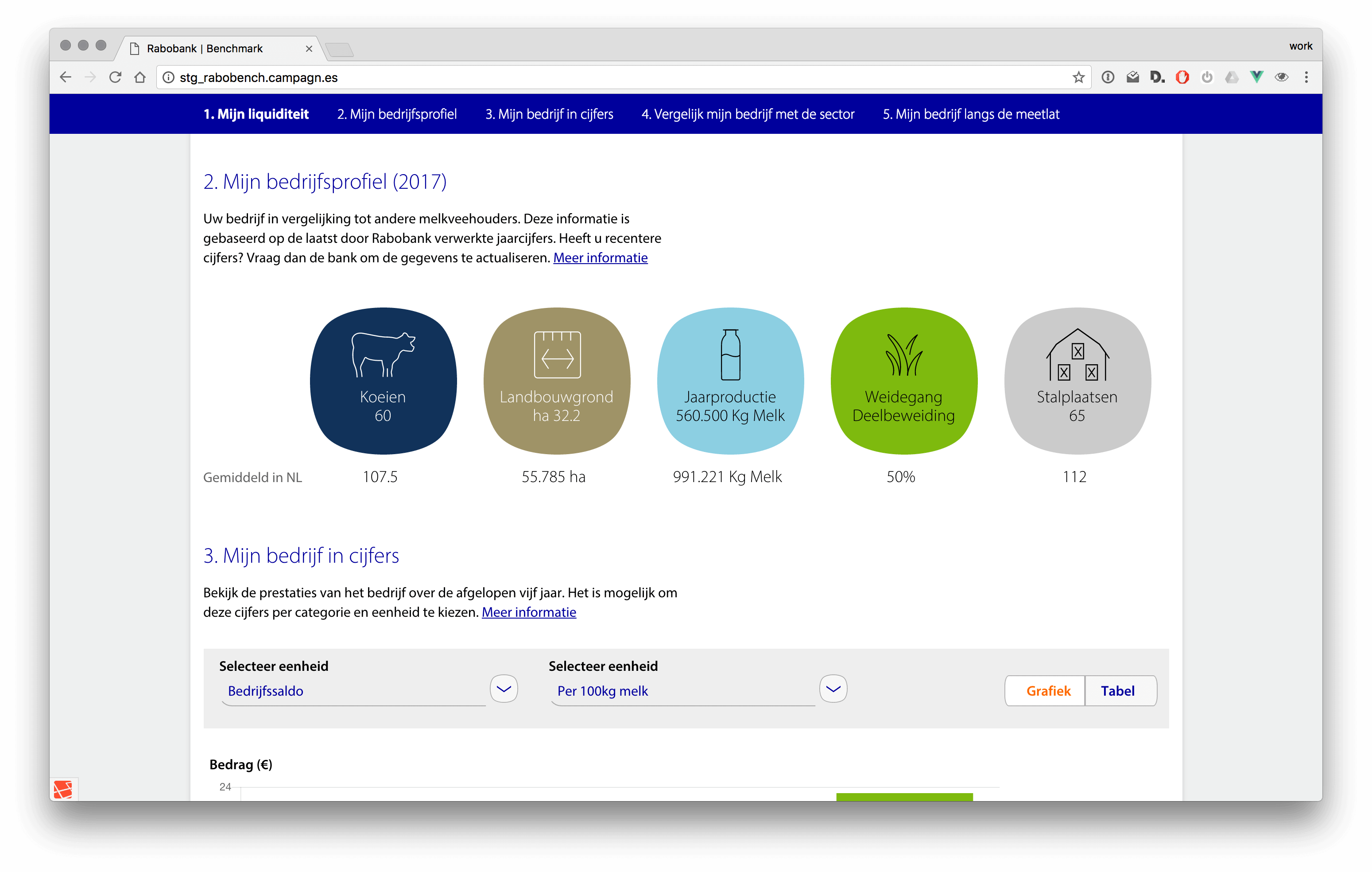Click the Weidegang grass icon
This screenshot has width=1372, height=872.
903,353
